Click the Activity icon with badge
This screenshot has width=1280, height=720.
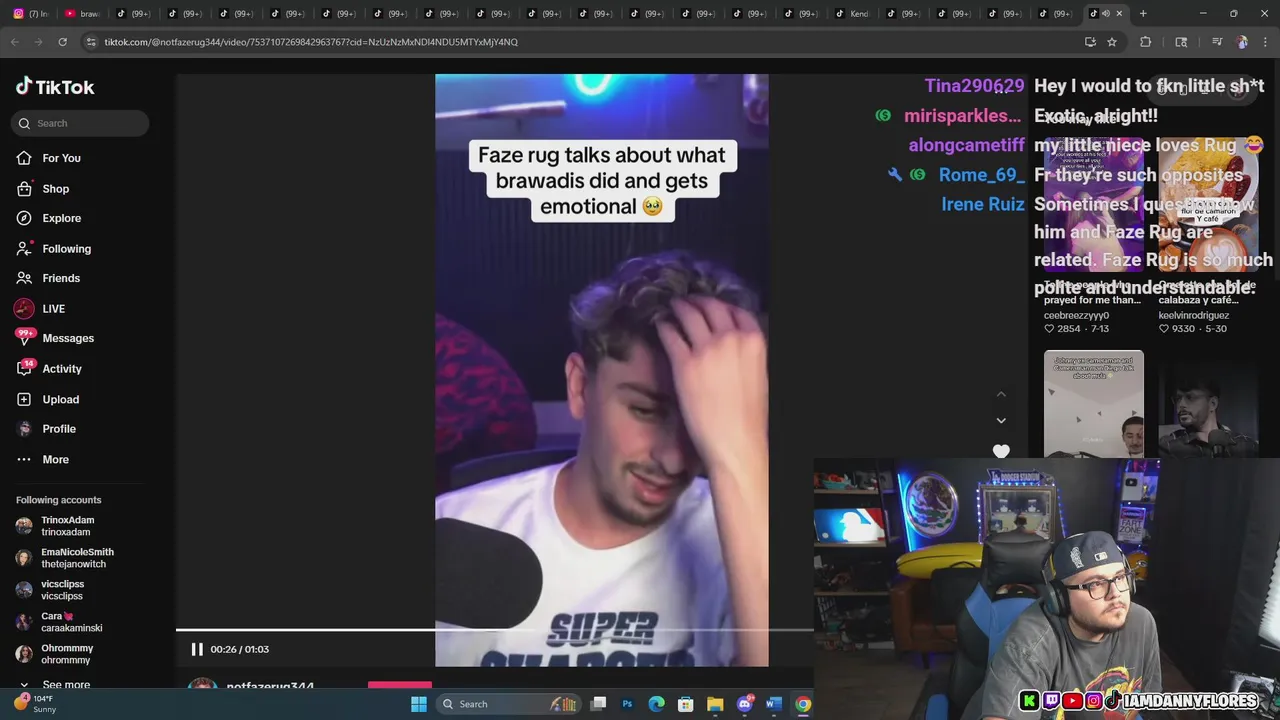24,368
